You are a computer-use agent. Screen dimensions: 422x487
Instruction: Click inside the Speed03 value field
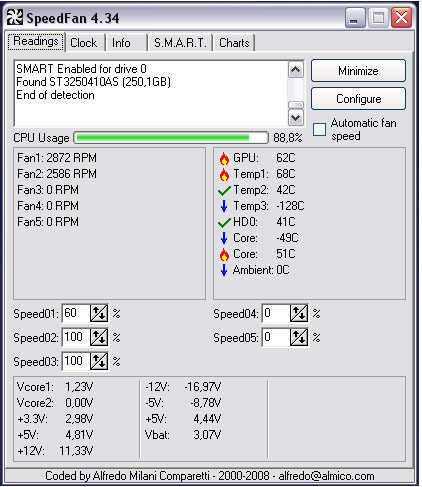76,361
